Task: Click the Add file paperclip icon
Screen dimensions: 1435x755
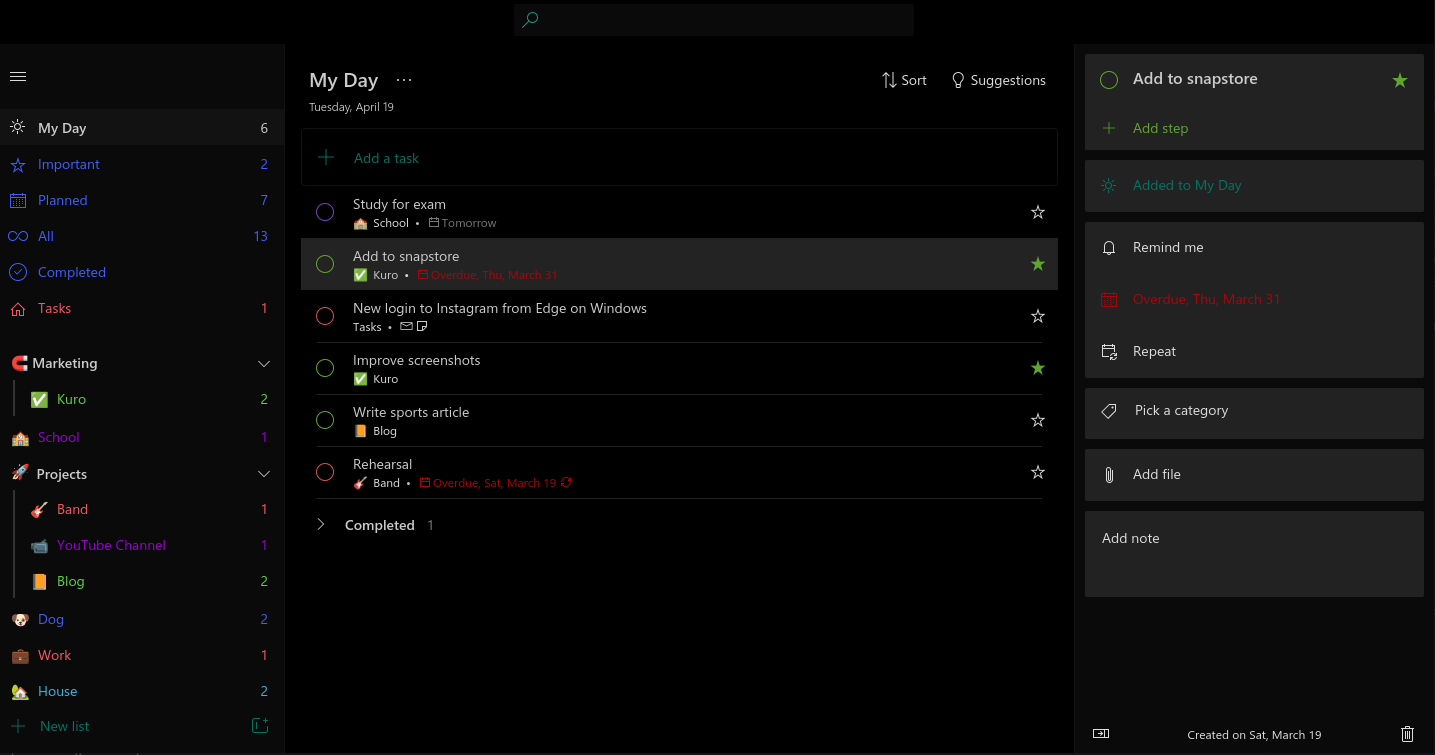Action: [1108, 474]
